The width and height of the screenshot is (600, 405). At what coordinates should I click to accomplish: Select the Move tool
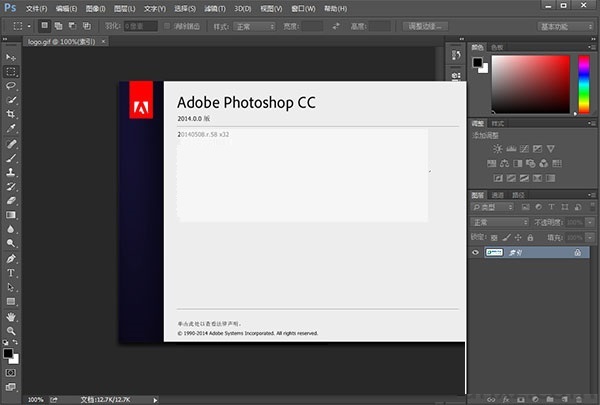pos(11,57)
